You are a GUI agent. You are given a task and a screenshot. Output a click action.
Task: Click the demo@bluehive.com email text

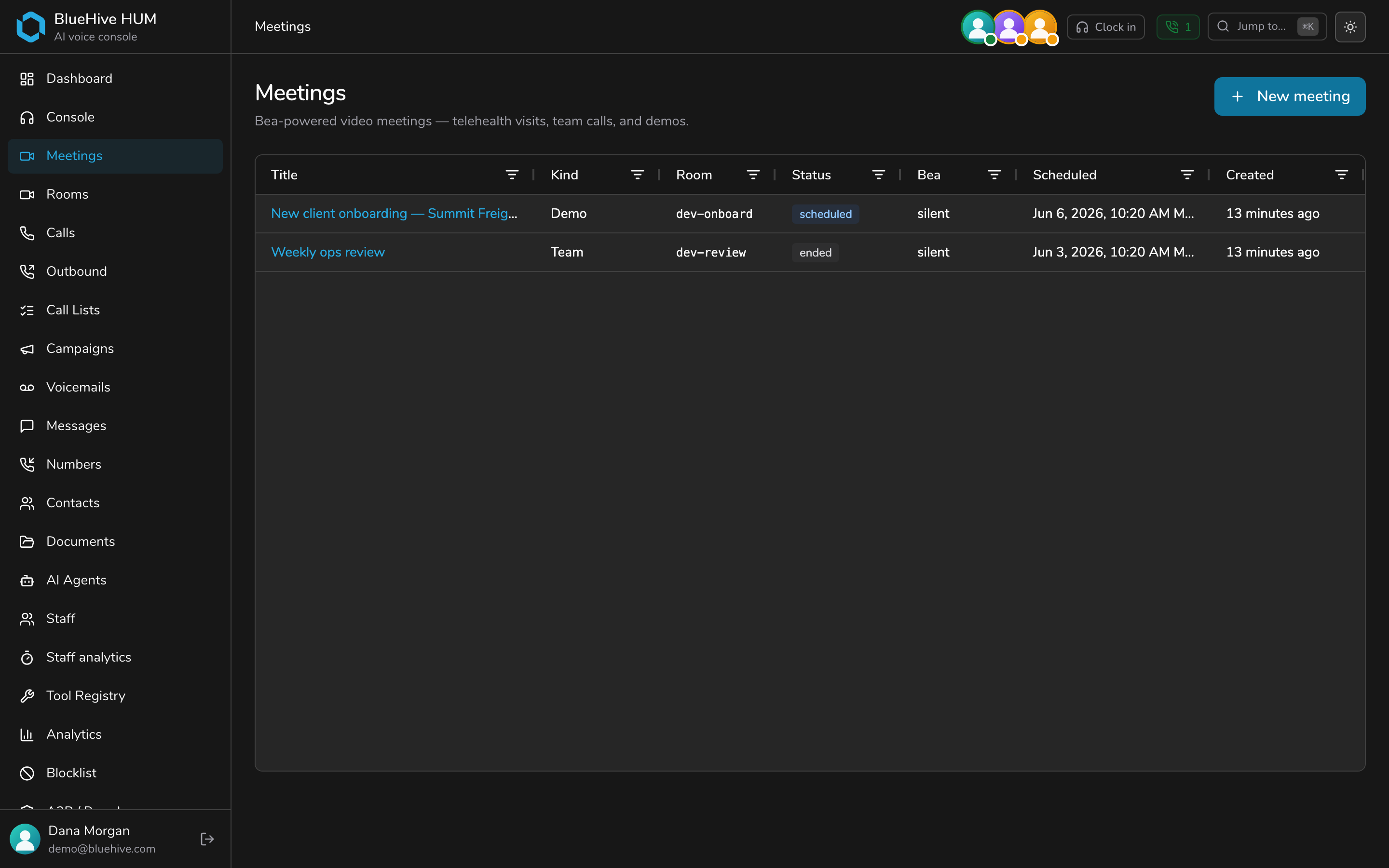point(102,849)
